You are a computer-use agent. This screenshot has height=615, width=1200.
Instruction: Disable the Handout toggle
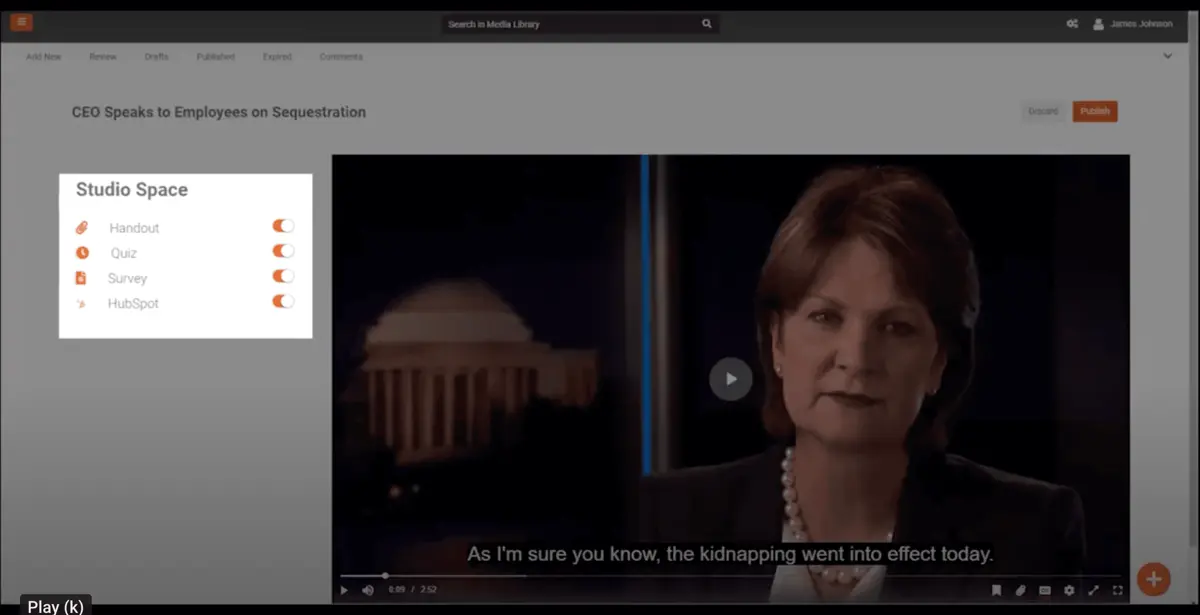[283, 226]
